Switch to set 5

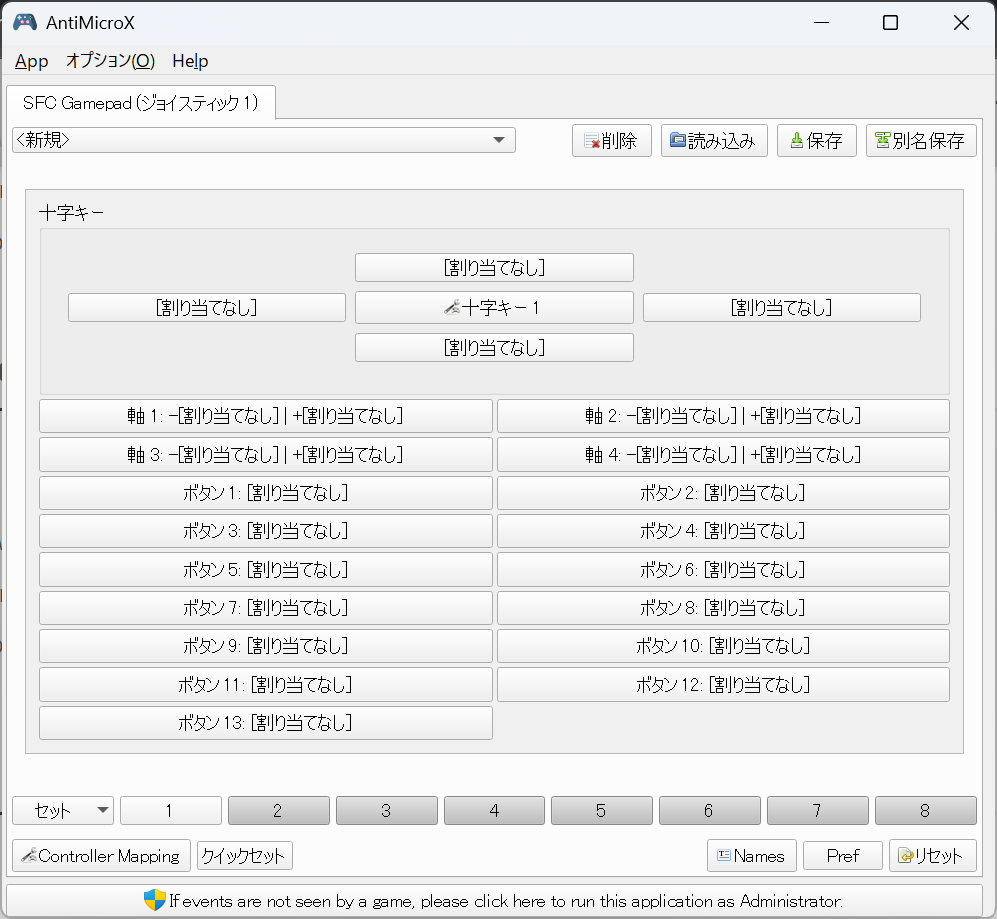click(x=601, y=811)
